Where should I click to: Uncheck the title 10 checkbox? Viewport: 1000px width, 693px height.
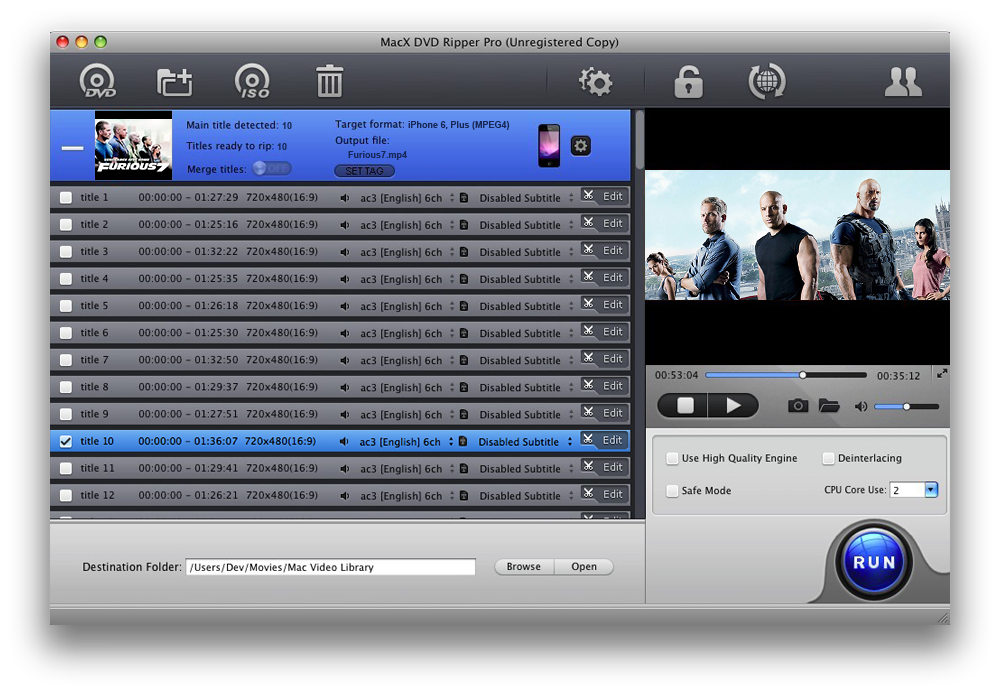click(66, 441)
